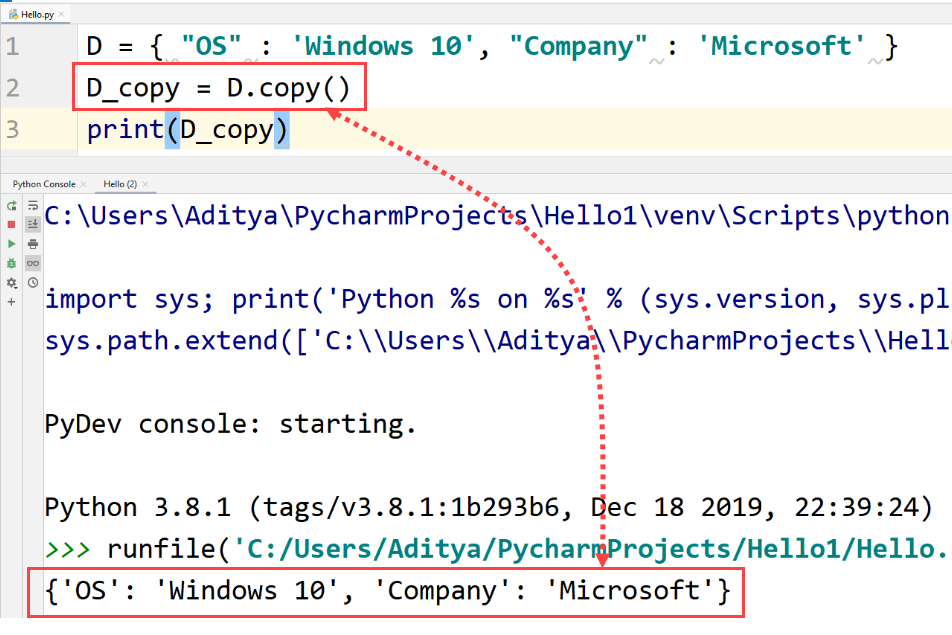
Task: Place cursor on D.copy() call
Action: pos(288,89)
